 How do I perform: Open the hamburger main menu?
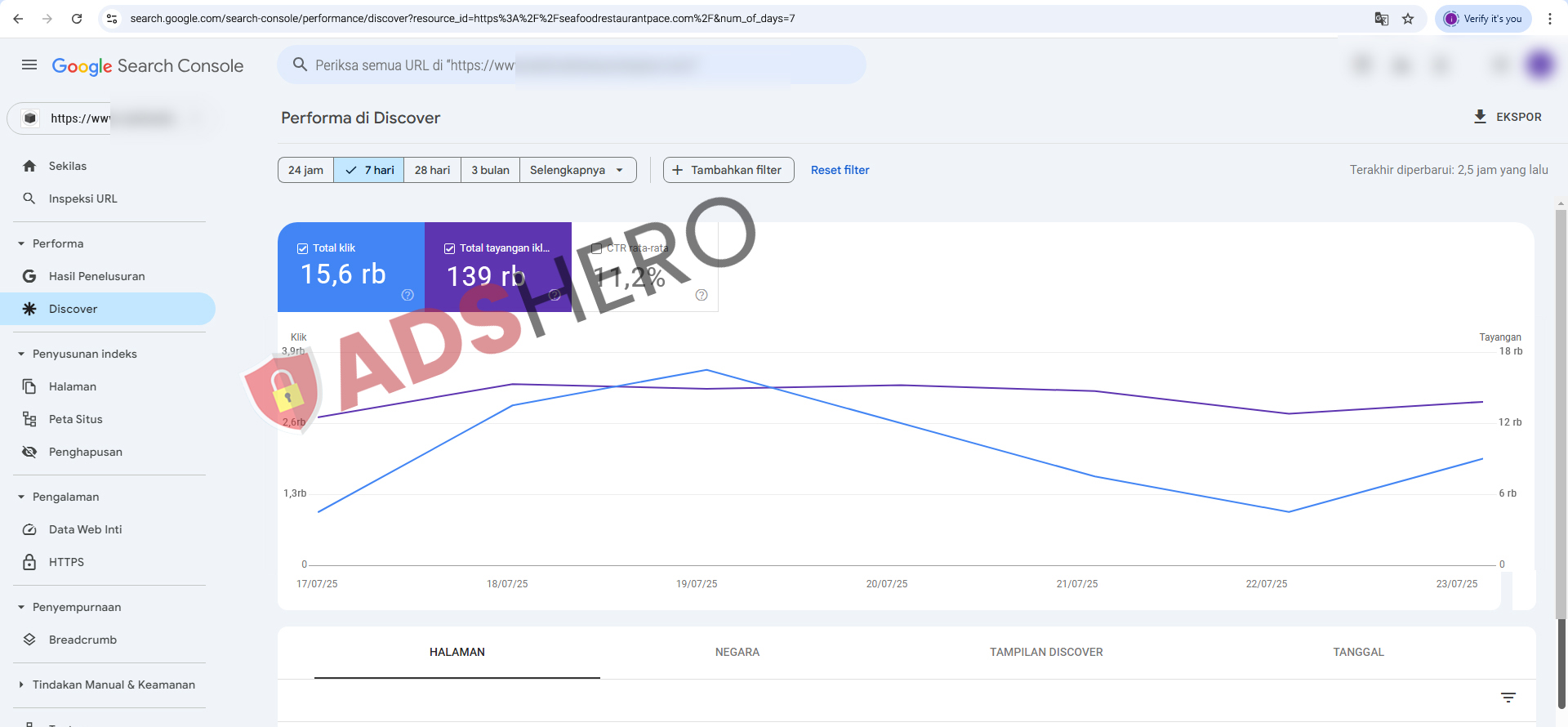pyautogui.click(x=29, y=65)
